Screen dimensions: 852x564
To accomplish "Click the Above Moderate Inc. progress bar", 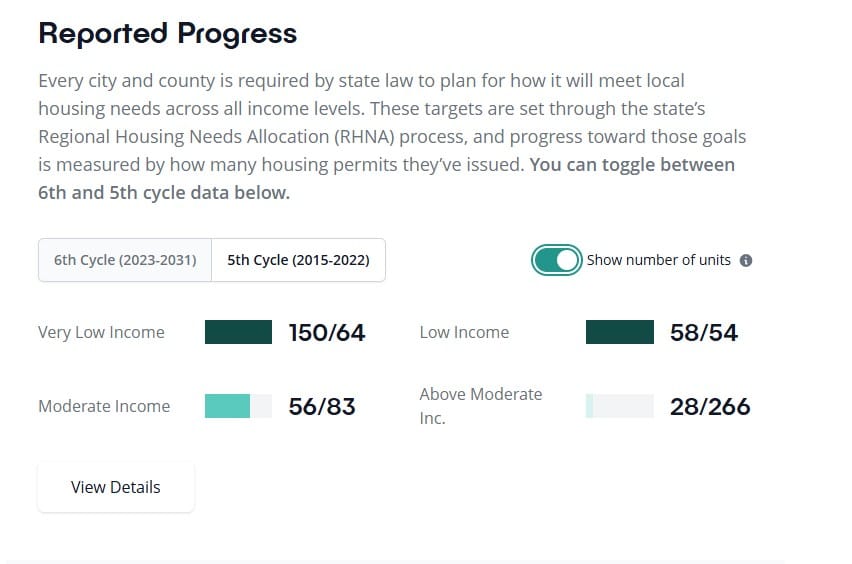I will 620,406.
